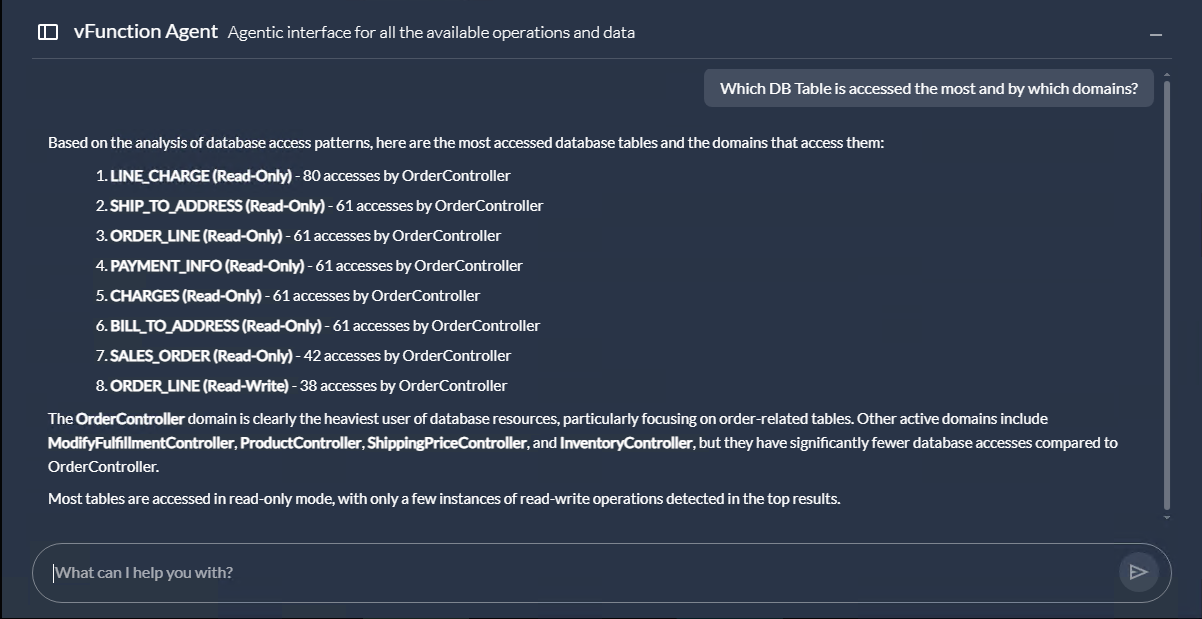Click the vFunction Agent title
The height and width of the screenshot is (619, 1202).
click(x=145, y=32)
